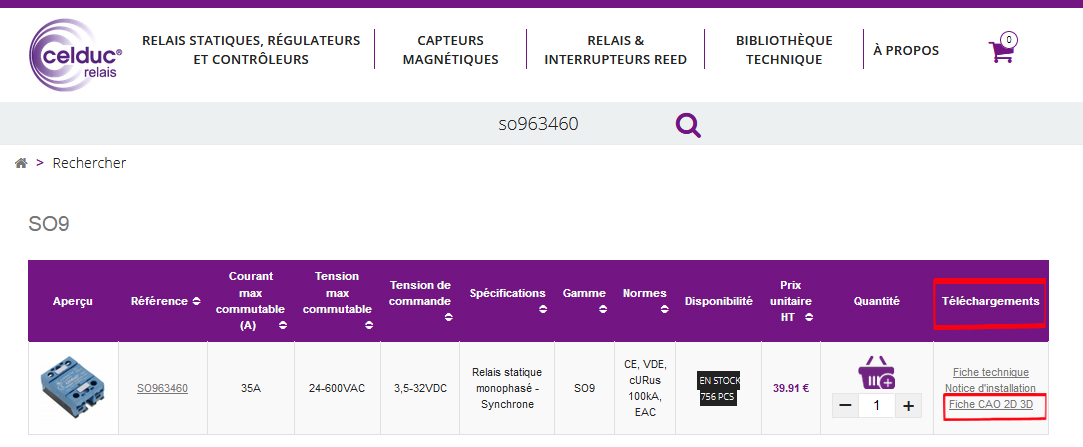The image size is (1083, 447).
Task: Open Relais statiques, régulateurs et contrôleurs menu
Action: [251, 50]
